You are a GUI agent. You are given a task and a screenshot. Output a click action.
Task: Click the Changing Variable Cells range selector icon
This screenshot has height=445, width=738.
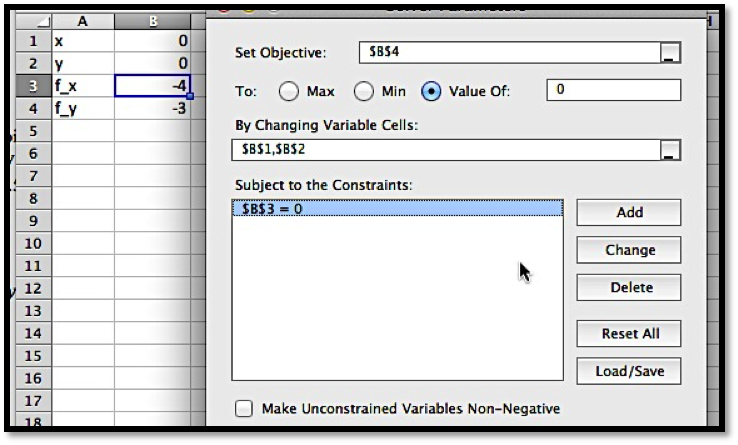tap(670, 150)
